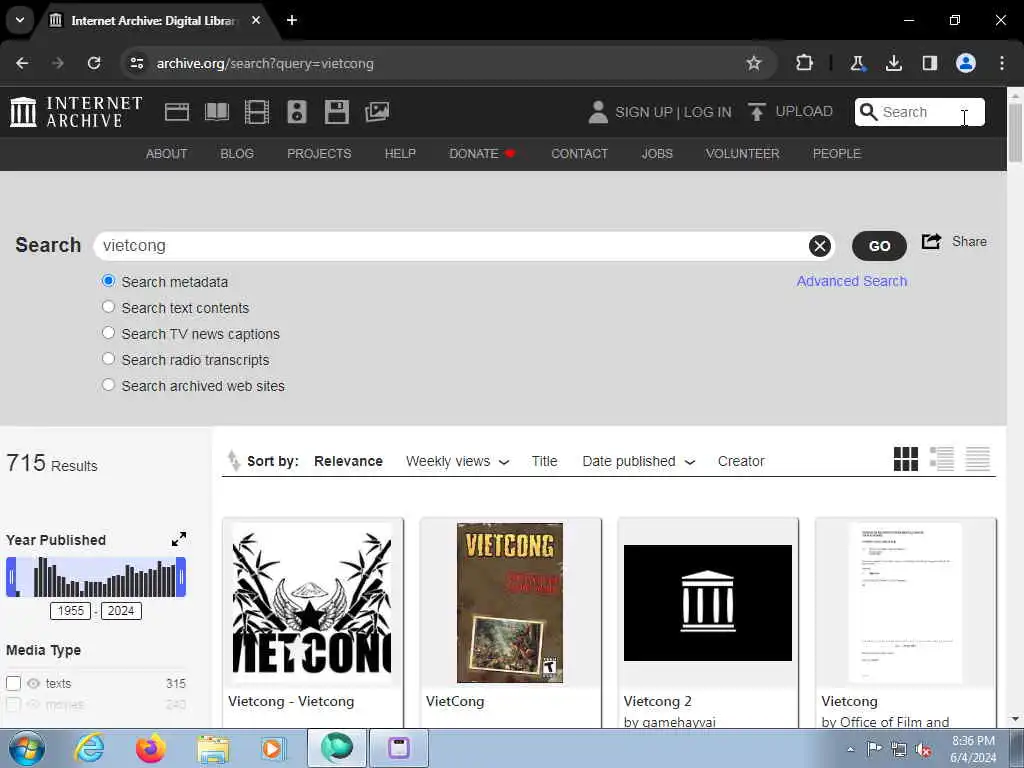Open the Audio speaker icon

(x=296, y=112)
